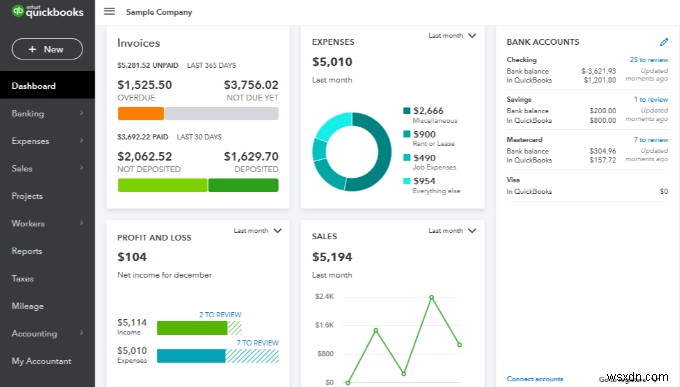Click the $3,756.02 not due yet amount
The image size is (680, 387).
251,85
